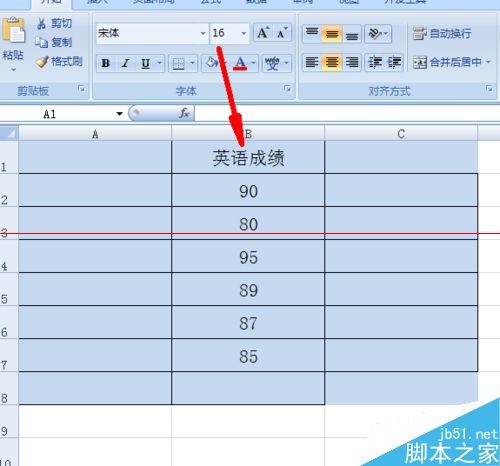Click cell containing 英语成绩
The height and width of the screenshot is (466, 500).
pos(248,157)
